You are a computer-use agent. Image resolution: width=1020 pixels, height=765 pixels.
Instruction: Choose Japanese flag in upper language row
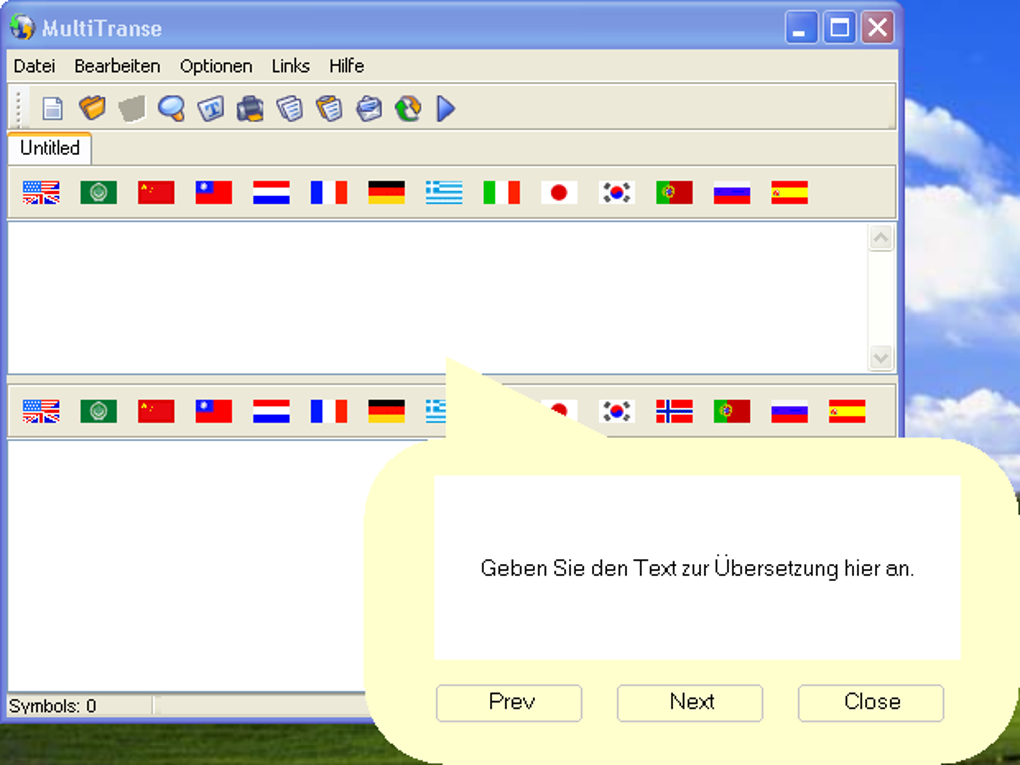tap(559, 193)
